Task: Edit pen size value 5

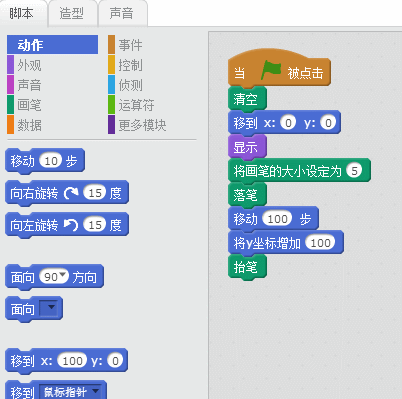Action: point(354,171)
